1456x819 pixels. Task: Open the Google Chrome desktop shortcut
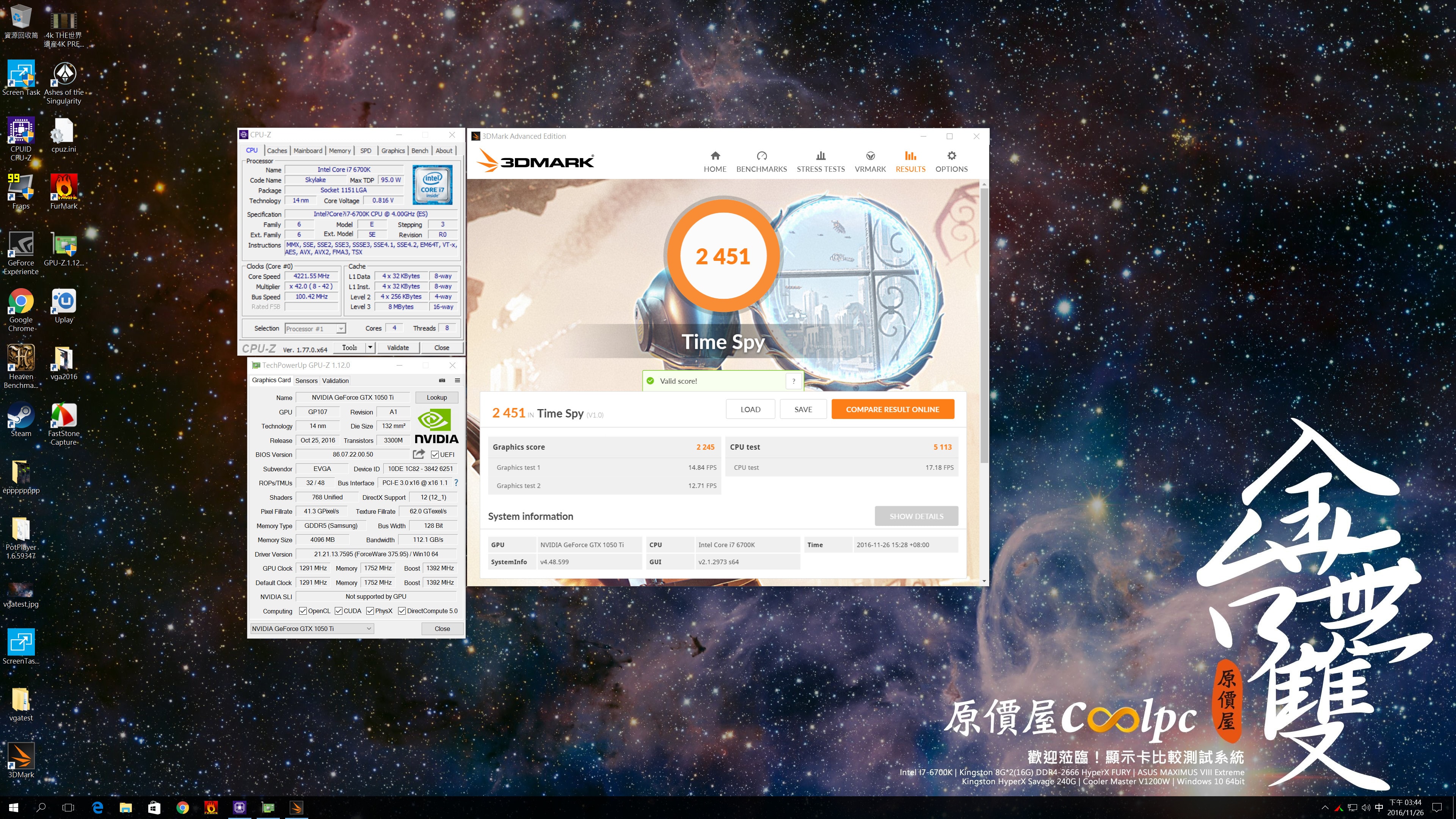(21, 310)
